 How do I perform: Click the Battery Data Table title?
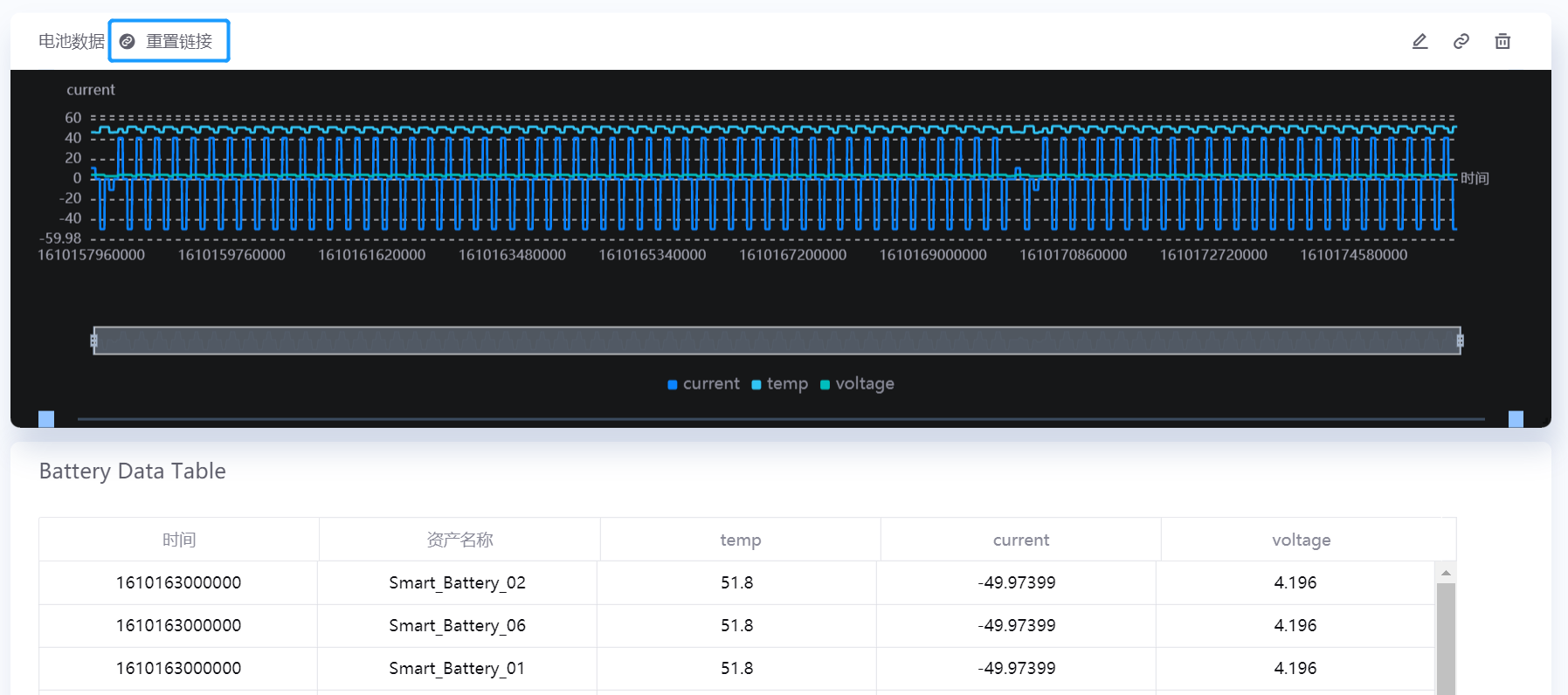coord(133,471)
